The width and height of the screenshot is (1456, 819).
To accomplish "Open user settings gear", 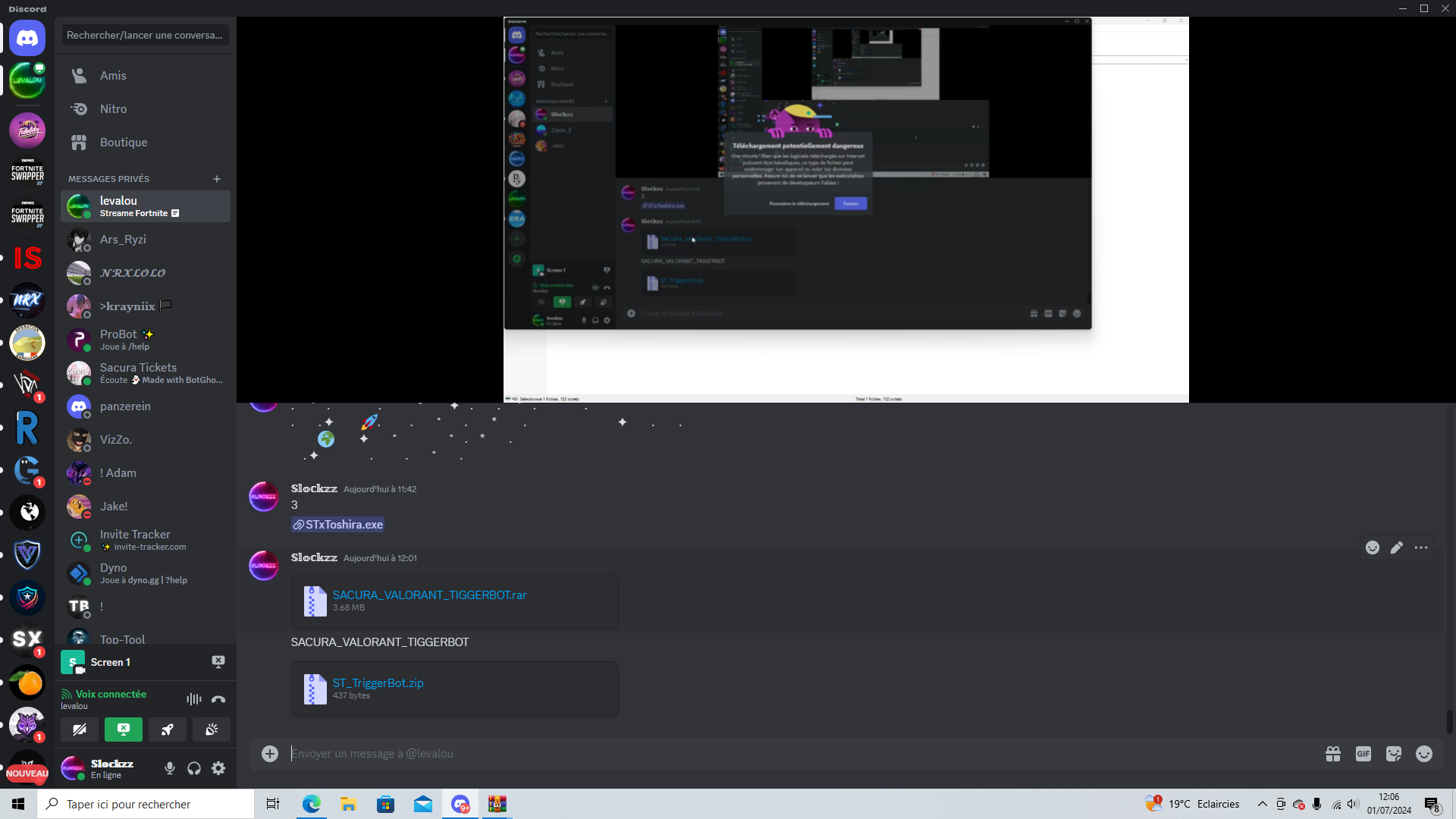I will click(218, 768).
